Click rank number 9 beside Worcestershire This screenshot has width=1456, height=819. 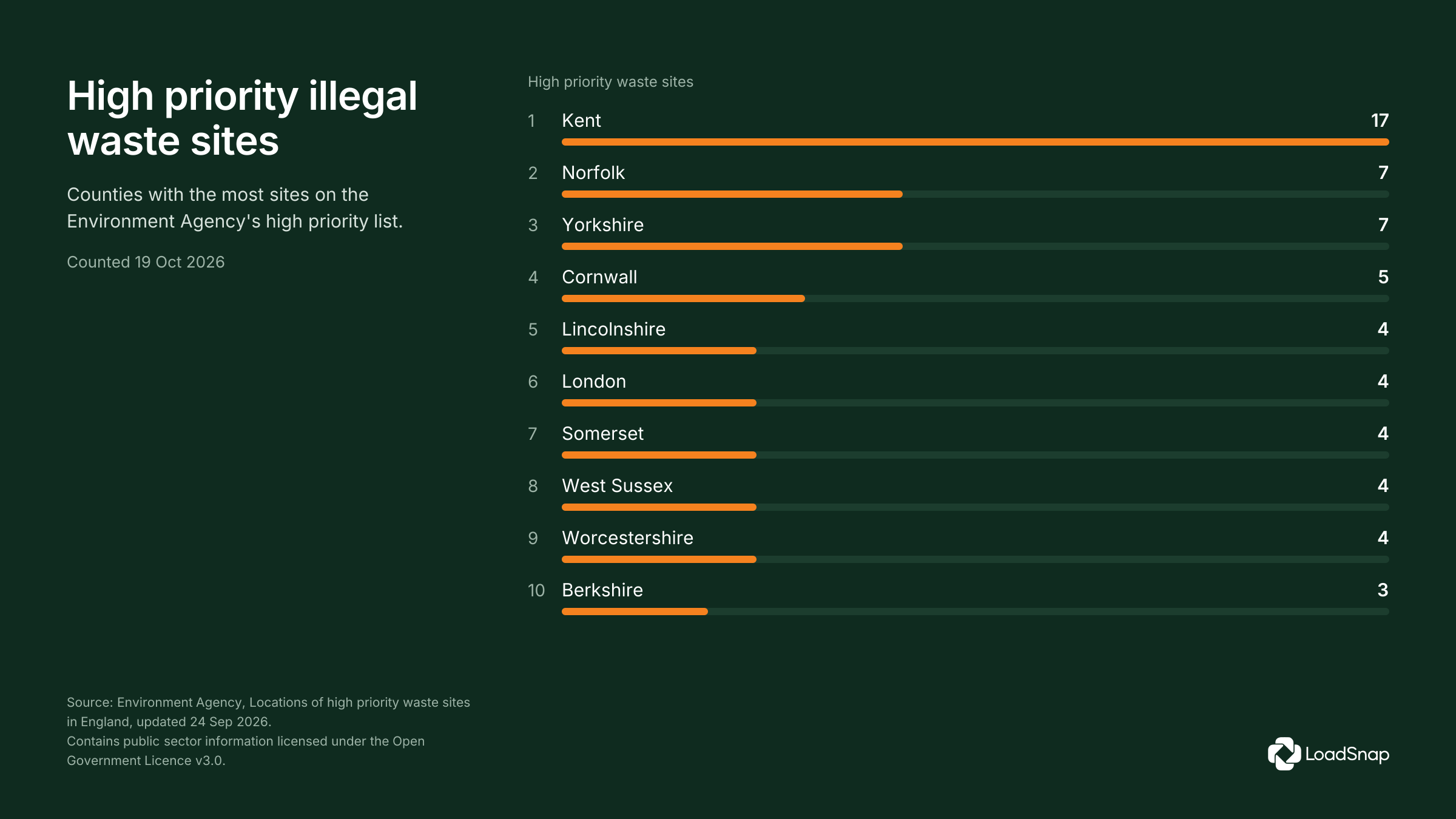533,539
